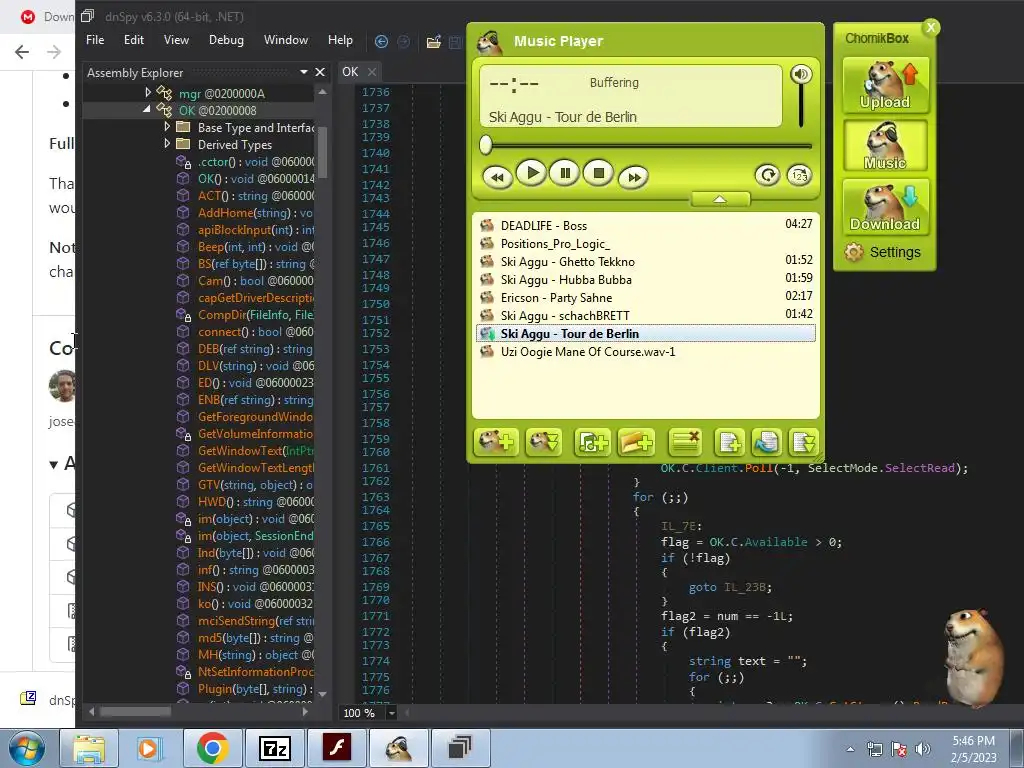Viewport: 1024px width, 768px height.
Task: Open the dnSpy Debug menu
Action: 226,40
